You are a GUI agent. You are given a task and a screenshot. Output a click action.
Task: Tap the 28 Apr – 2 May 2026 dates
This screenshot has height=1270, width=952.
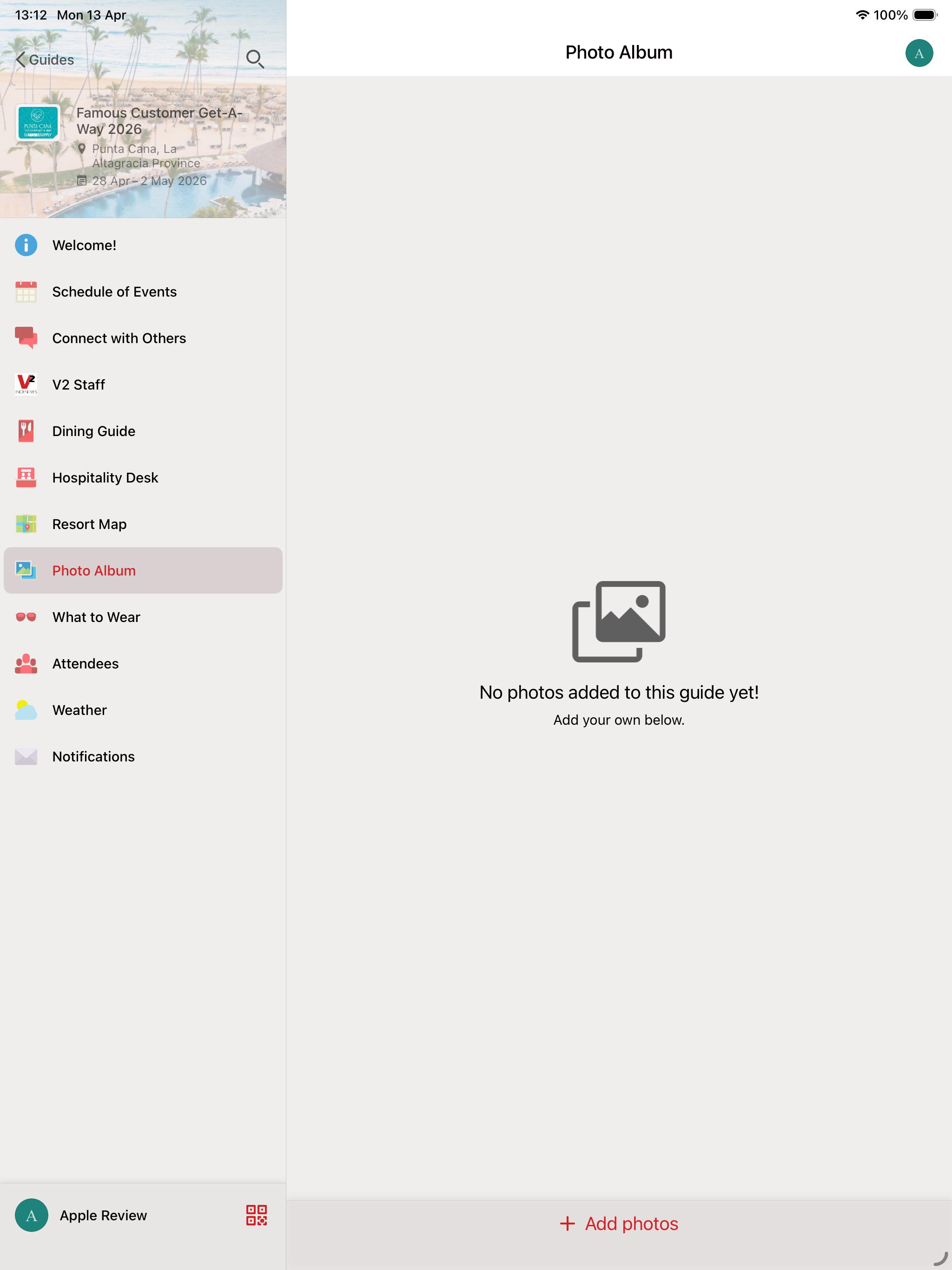(149, 181)
